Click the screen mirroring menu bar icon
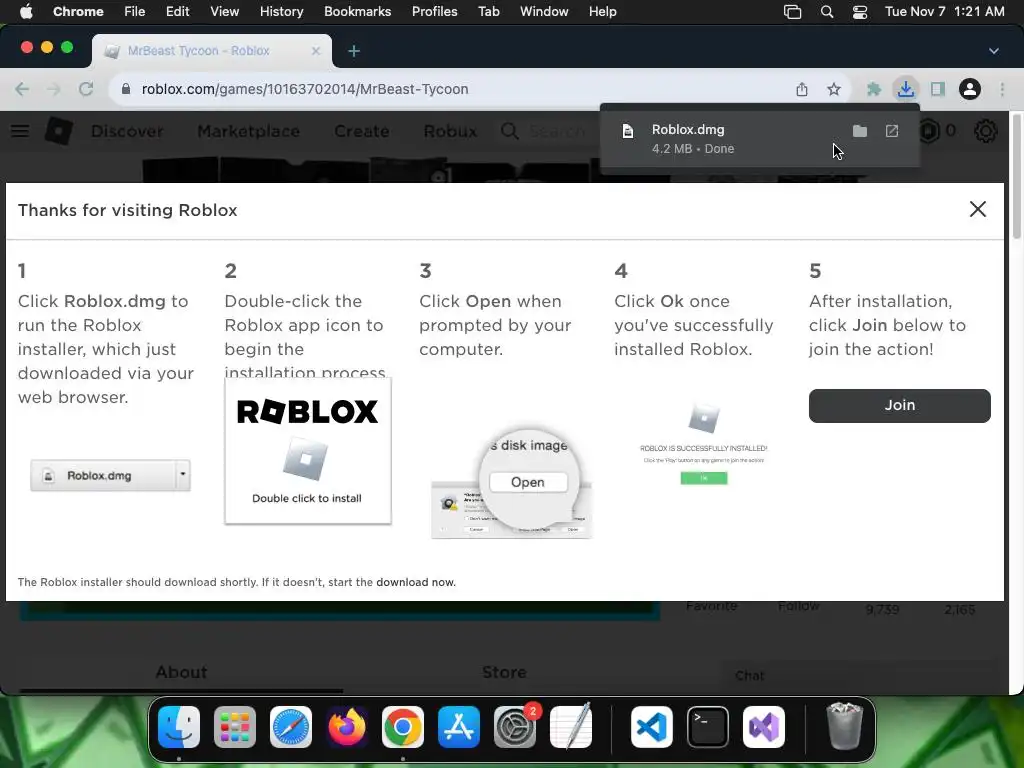The image size is (1024, 768). [x=792, y=11]
